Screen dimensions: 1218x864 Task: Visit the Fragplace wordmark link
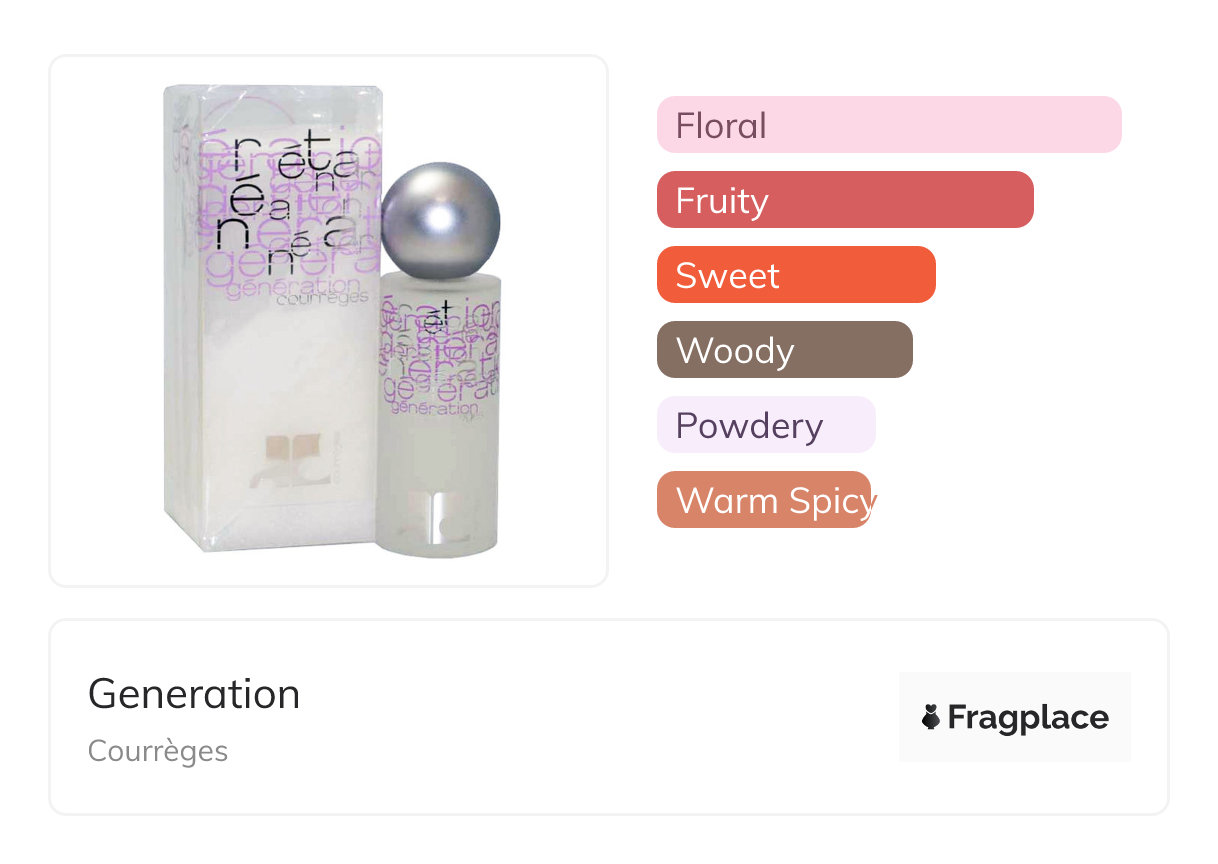(x=1028, y=717)
